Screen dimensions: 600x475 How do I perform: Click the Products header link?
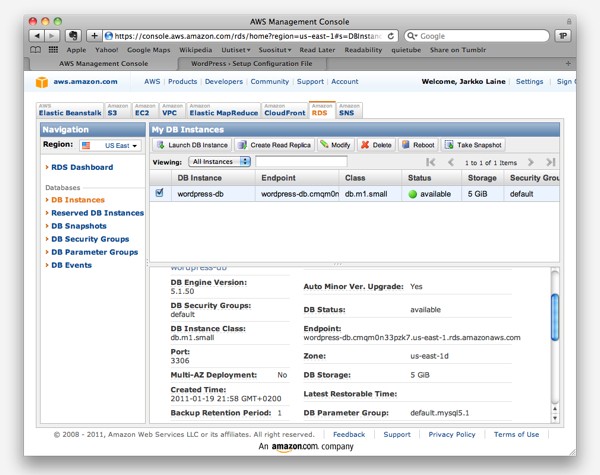(x=183, y=82)
